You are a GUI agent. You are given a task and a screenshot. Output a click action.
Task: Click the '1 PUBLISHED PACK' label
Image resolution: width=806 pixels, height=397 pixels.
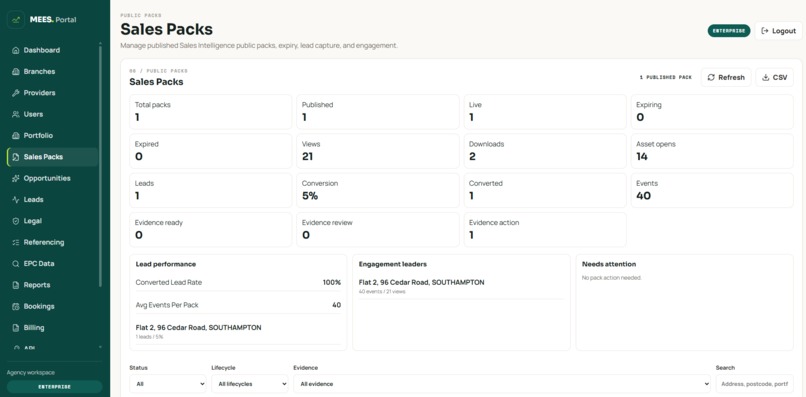pyautogui.click(x=666, y=78)
